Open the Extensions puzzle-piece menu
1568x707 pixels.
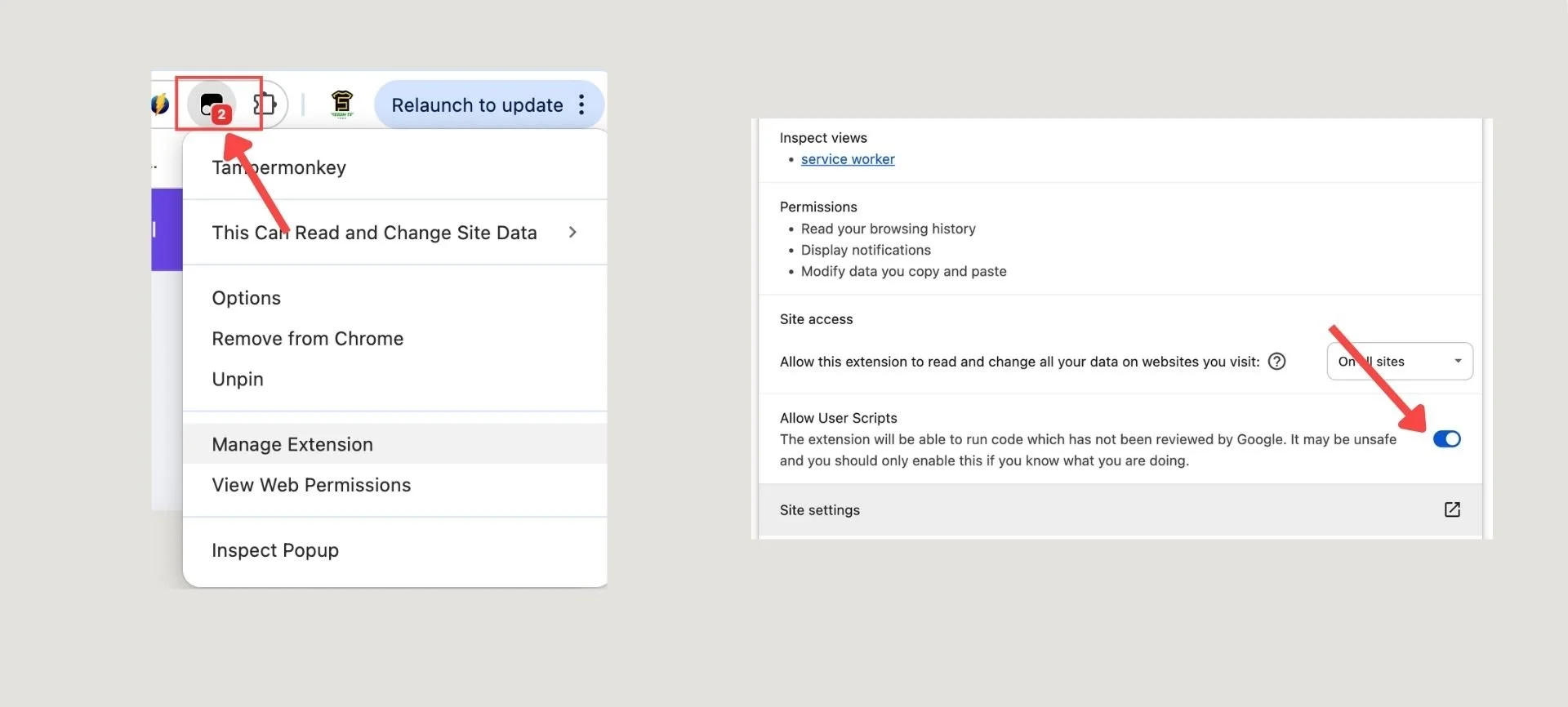click(265, 104)
